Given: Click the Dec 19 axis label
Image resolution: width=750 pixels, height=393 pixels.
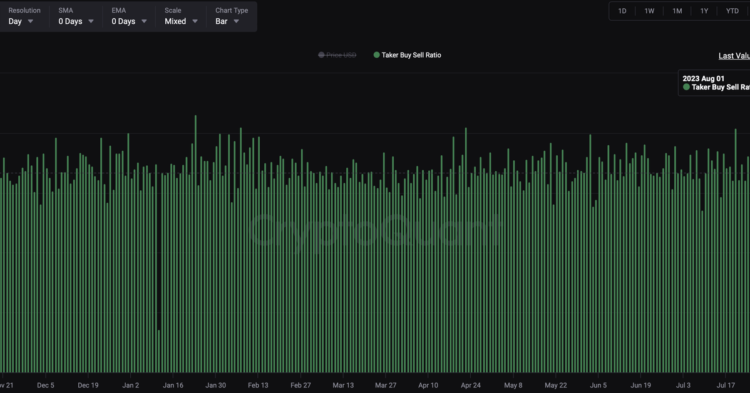Looking at the screenshot, I should coord(88,385).
